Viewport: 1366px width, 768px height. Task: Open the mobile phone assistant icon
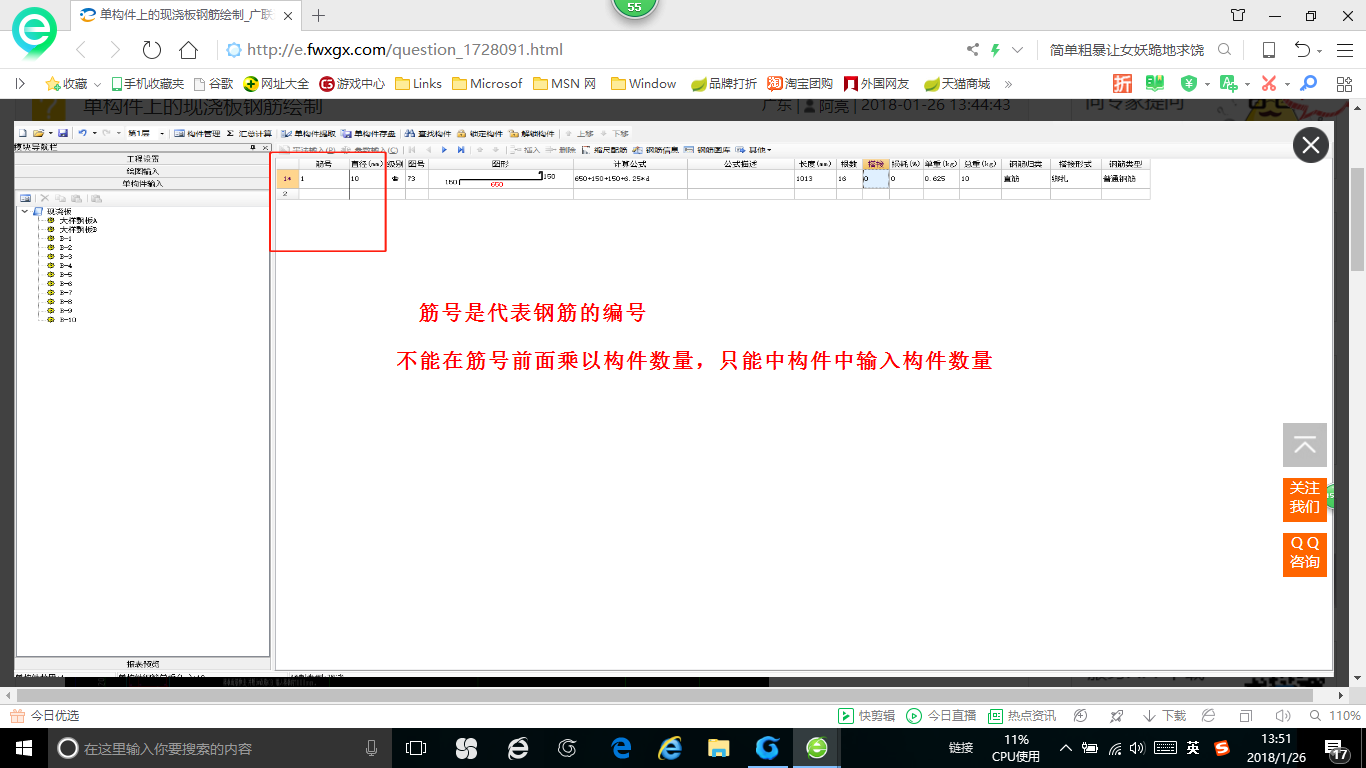point(1269,50)
